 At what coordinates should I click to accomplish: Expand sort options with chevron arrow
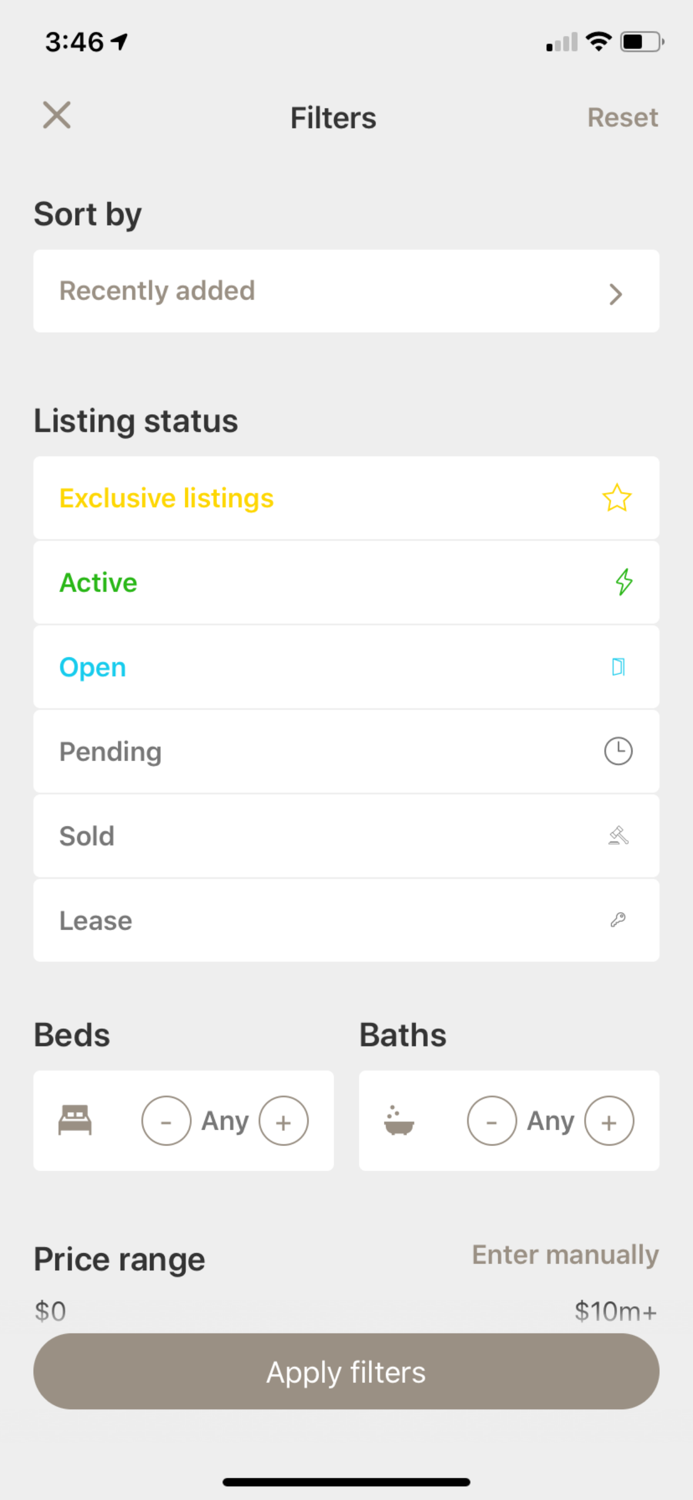616,293
